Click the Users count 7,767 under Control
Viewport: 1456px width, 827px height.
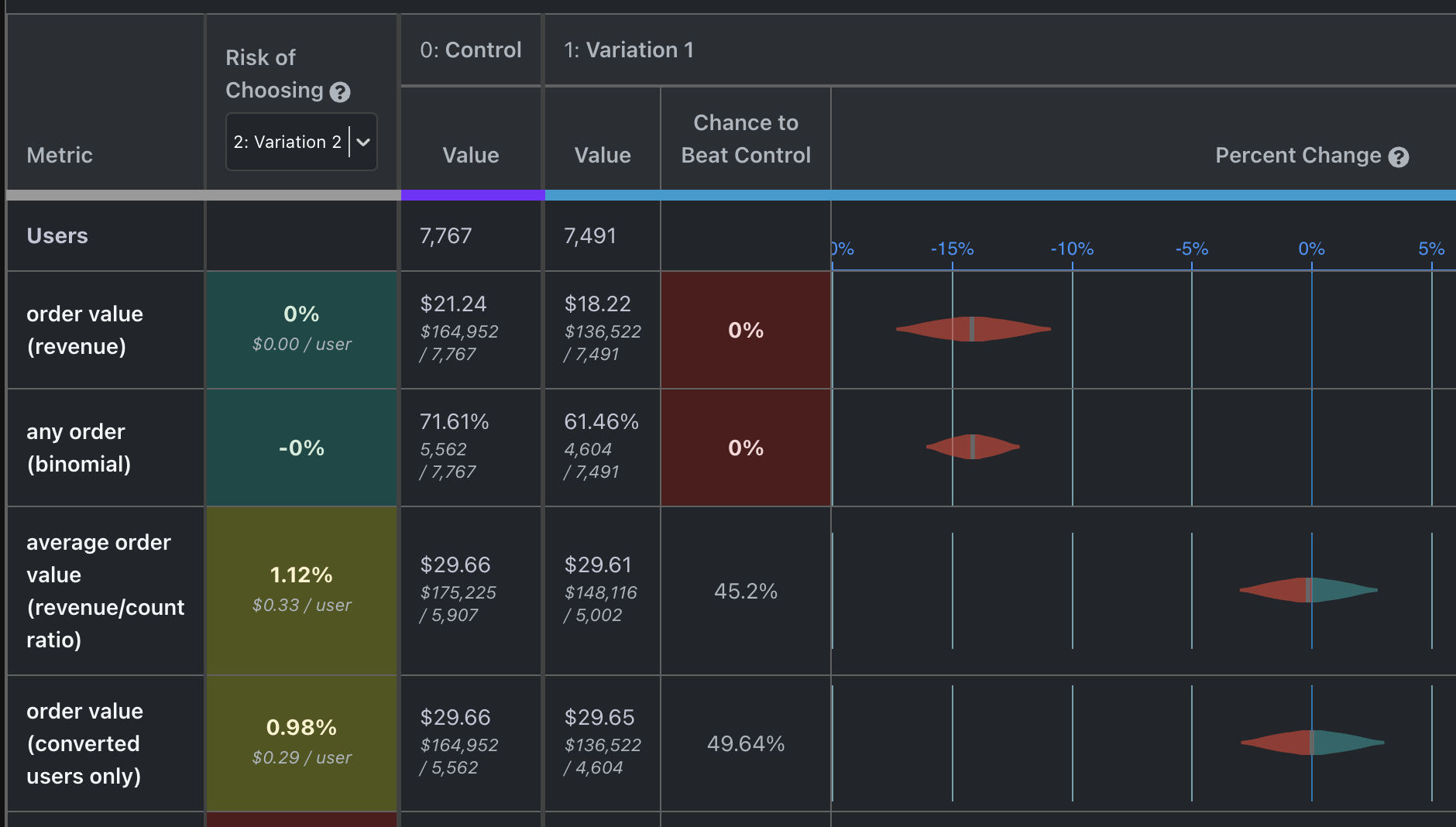click(445, 236)
